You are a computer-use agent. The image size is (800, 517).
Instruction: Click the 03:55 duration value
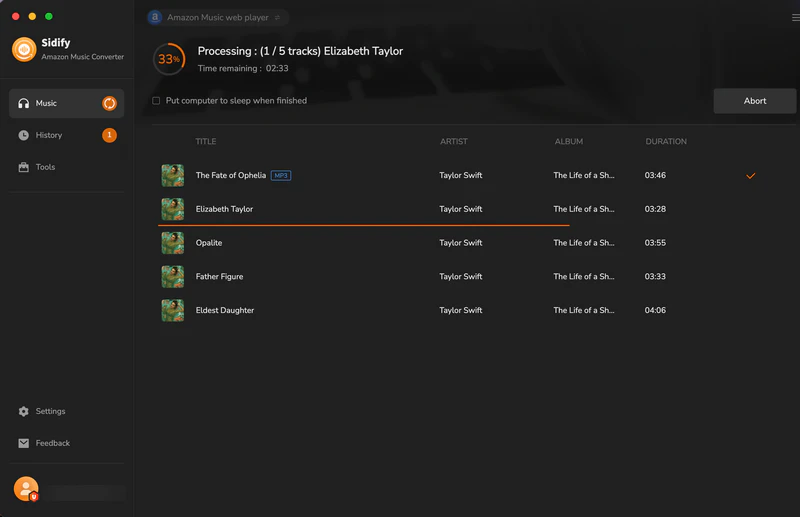[x=655, y=242]
